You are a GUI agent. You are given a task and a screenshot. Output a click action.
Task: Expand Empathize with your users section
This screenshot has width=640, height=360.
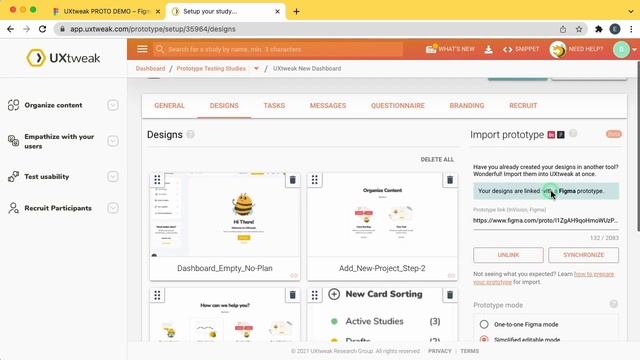(x=113, y=141)
